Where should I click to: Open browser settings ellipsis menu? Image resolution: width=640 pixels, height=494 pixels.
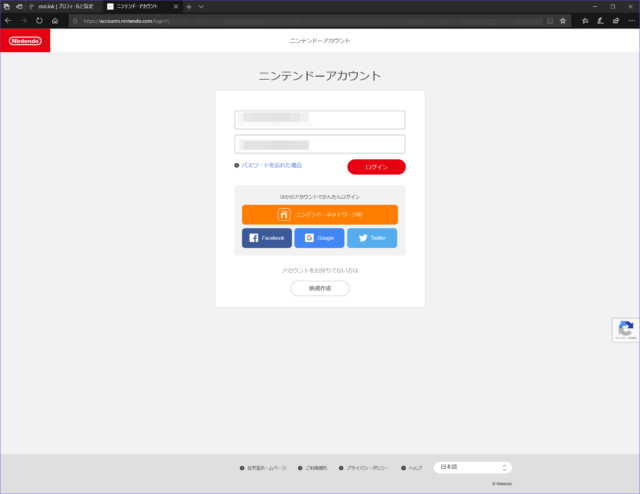[631, 21]
